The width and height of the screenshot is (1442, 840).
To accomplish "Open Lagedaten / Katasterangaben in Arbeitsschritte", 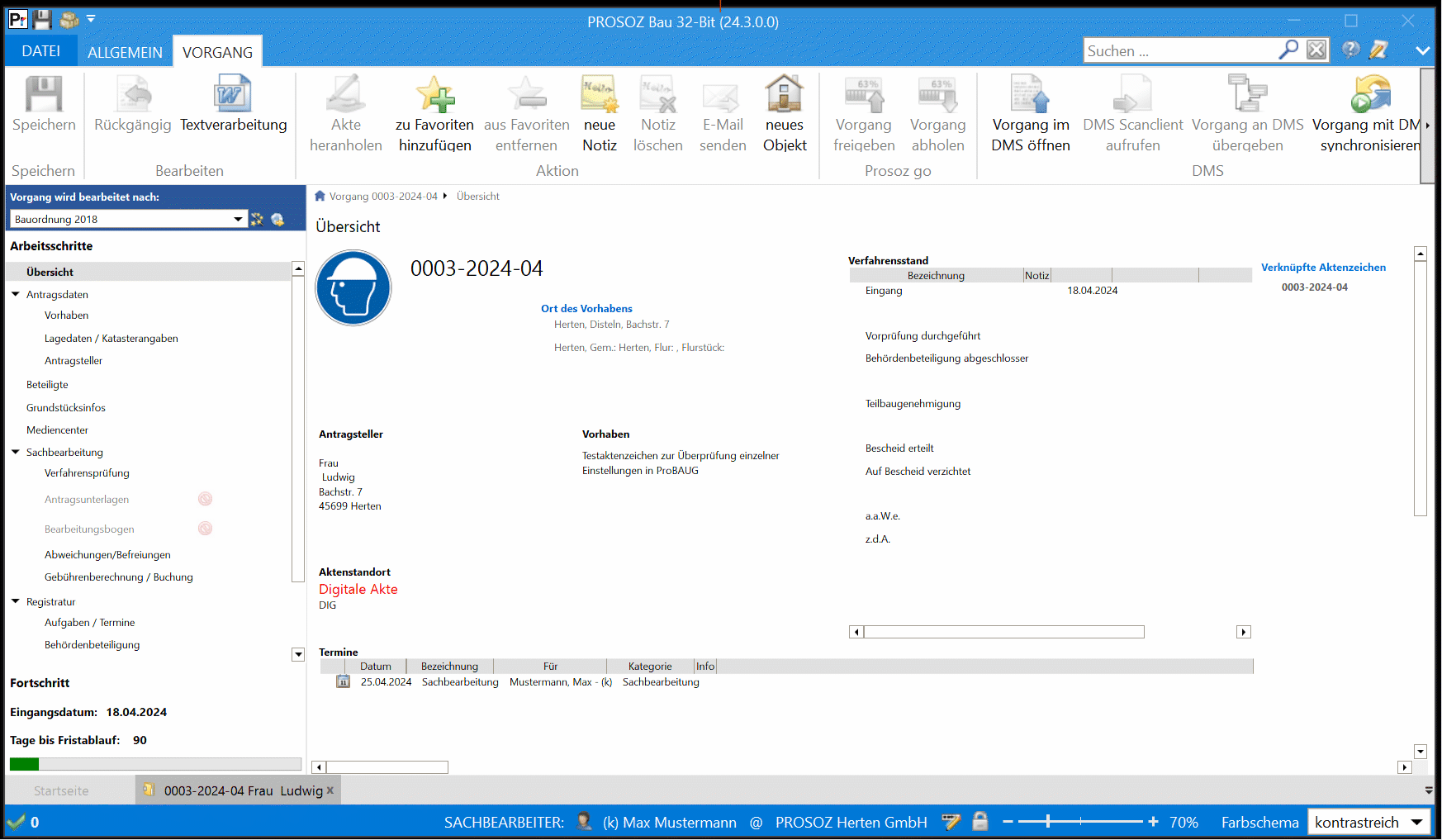I will pyautogui.click(x=111, y=338).
